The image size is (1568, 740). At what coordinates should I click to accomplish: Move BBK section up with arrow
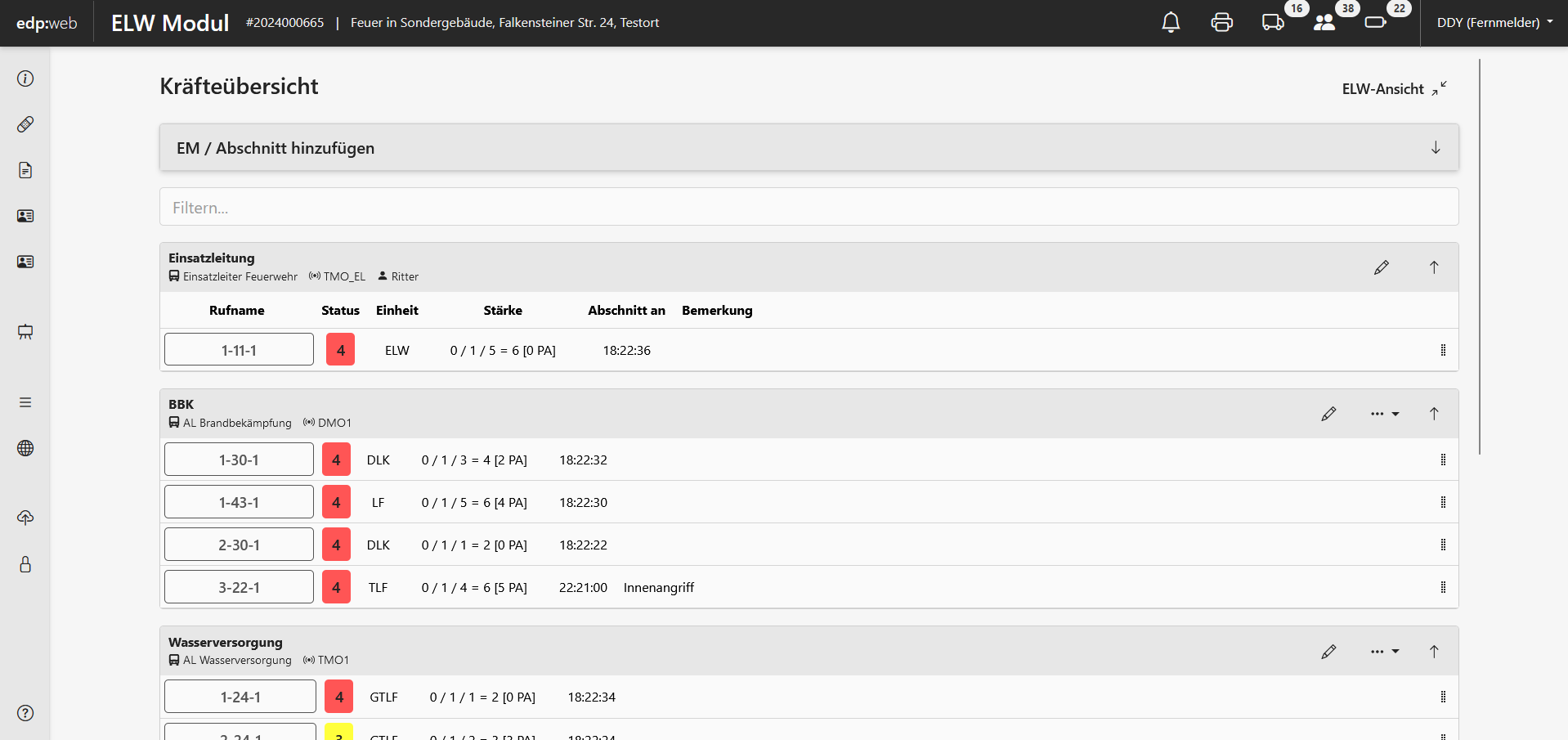(1434, 414)
